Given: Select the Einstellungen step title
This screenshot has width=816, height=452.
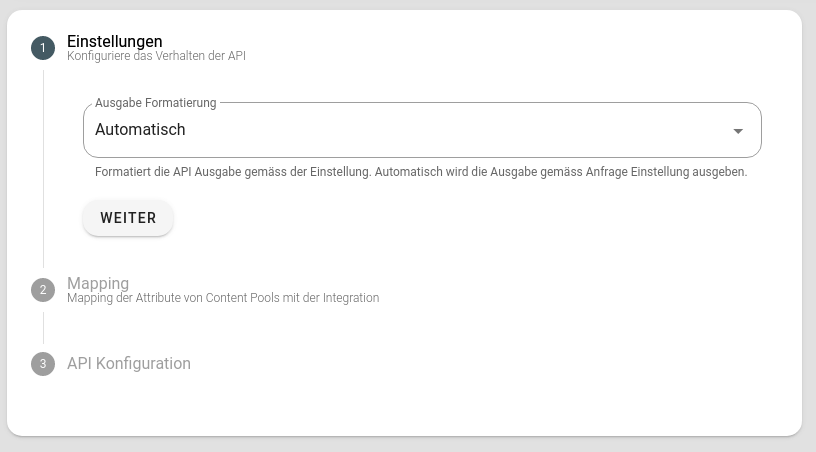Looking at the screenshot, I should (114, 41).
